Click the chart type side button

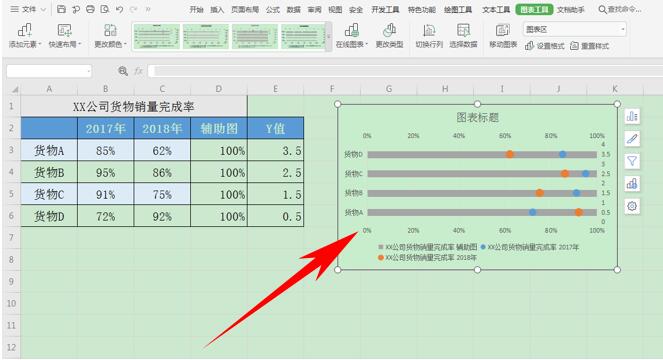(x=632, y=184)
